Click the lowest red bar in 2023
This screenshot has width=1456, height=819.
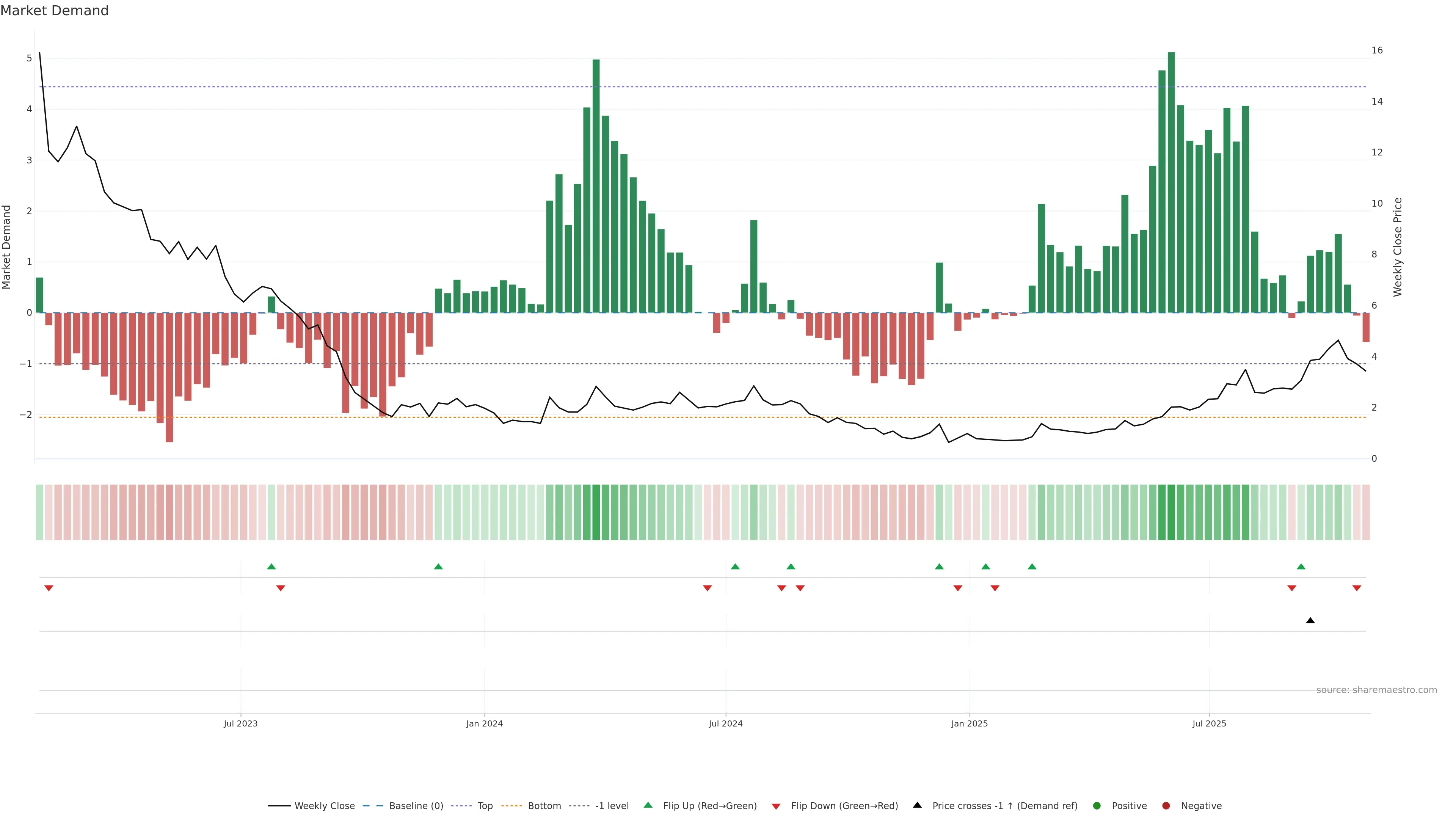(x=169, y=378)
